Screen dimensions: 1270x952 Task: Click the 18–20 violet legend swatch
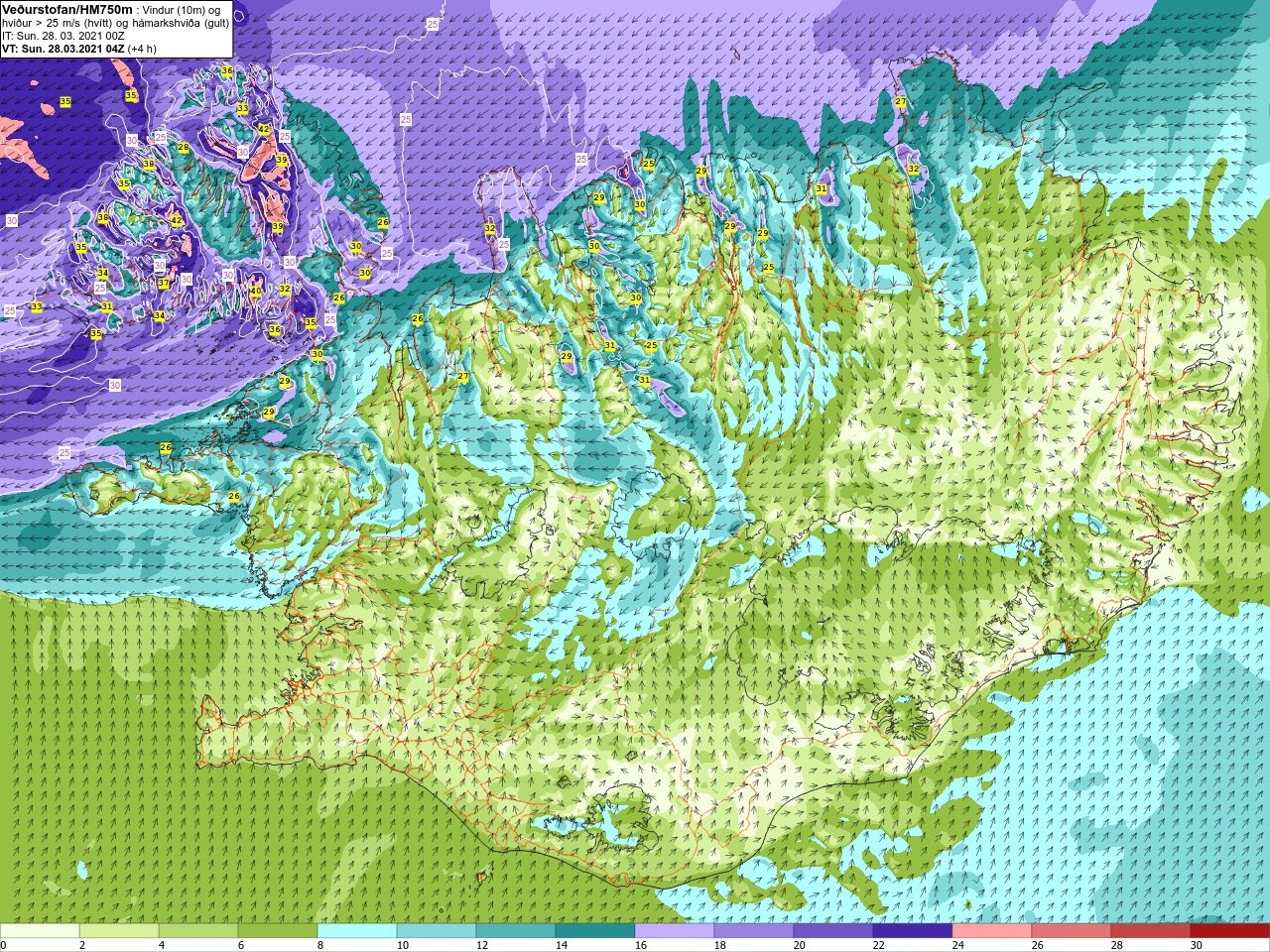[754, 931]
